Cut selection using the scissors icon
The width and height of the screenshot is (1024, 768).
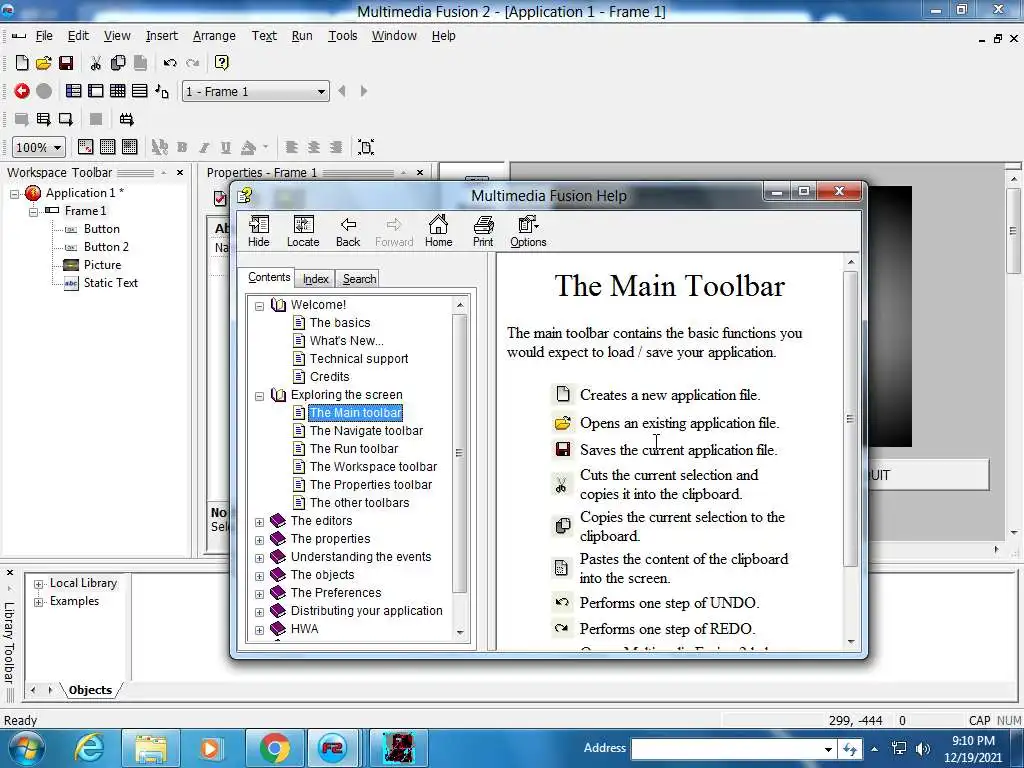click(x=96, y=63)
